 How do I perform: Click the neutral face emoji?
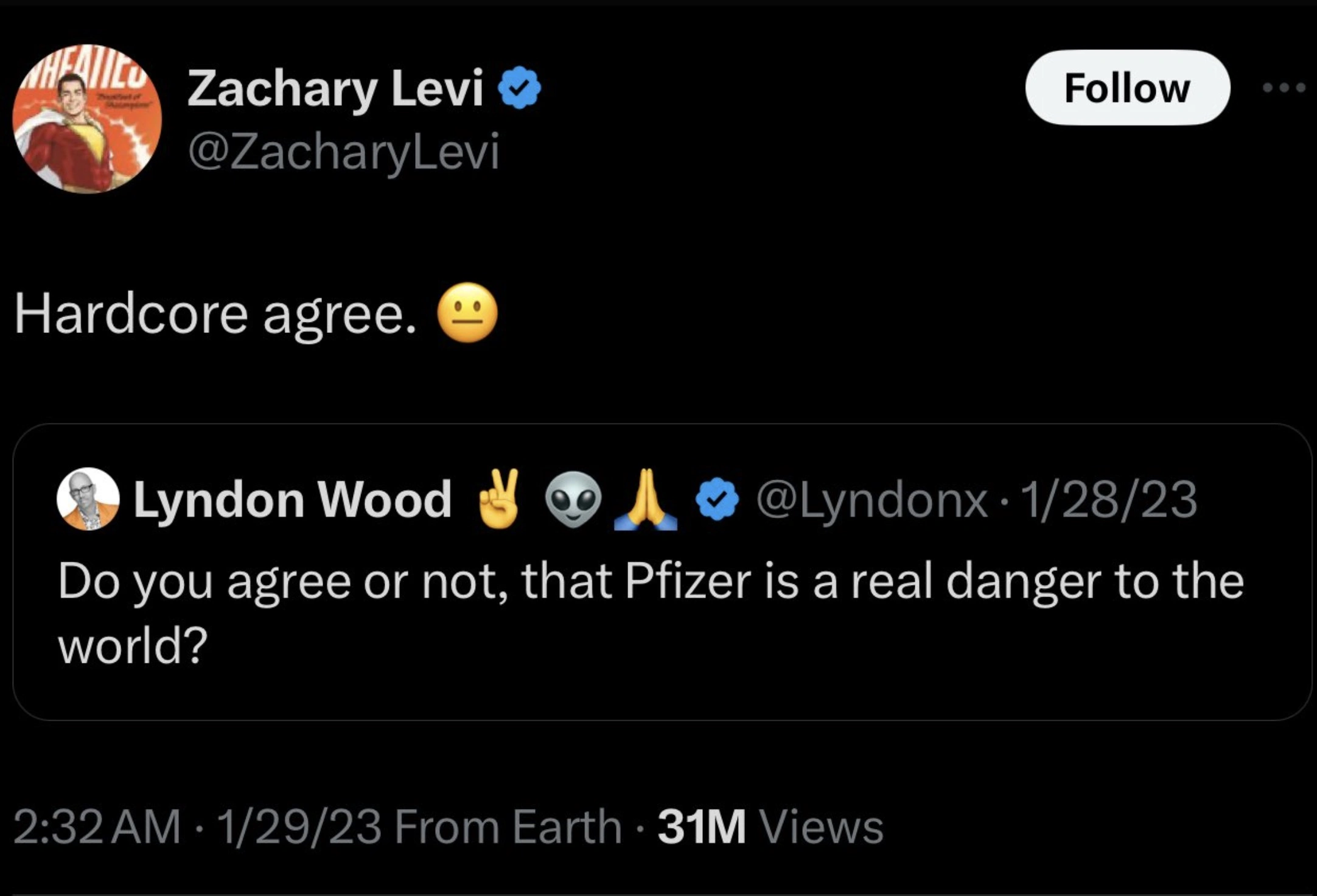pyautogui.click(x=467, y=313)
